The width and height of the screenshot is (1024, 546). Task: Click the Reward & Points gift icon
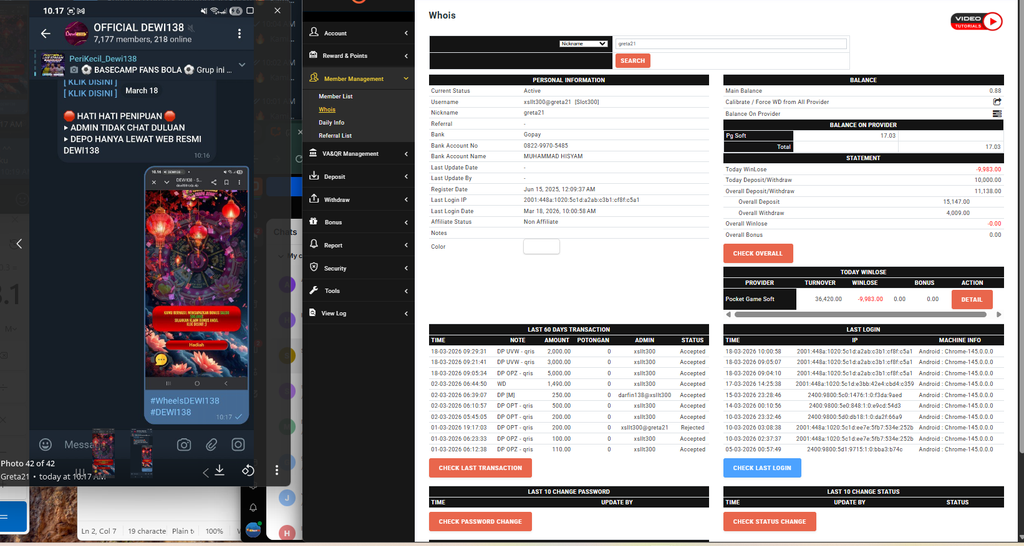click(x=314, y=55)
